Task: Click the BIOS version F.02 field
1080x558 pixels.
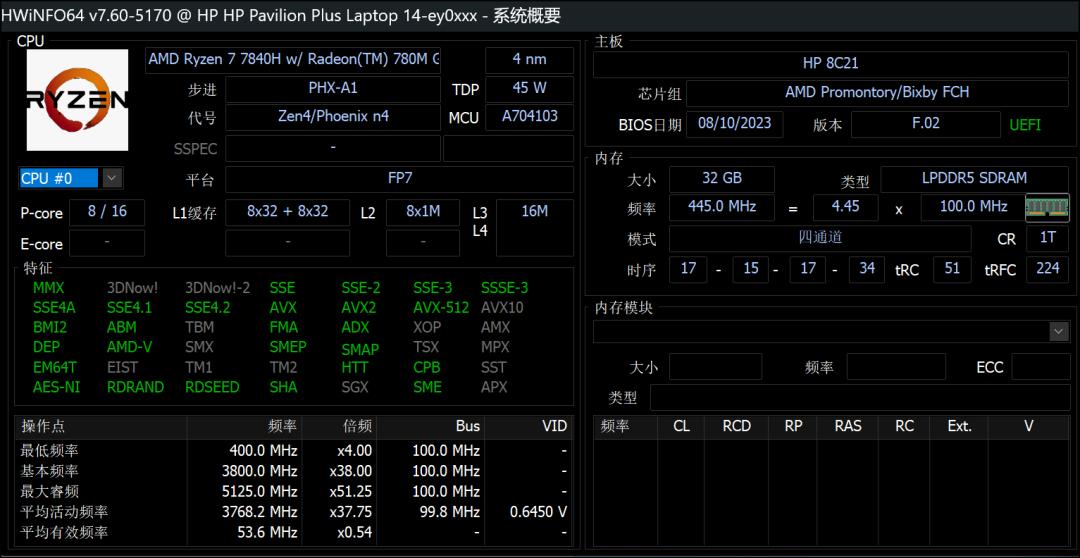Action: pos(926,125)
